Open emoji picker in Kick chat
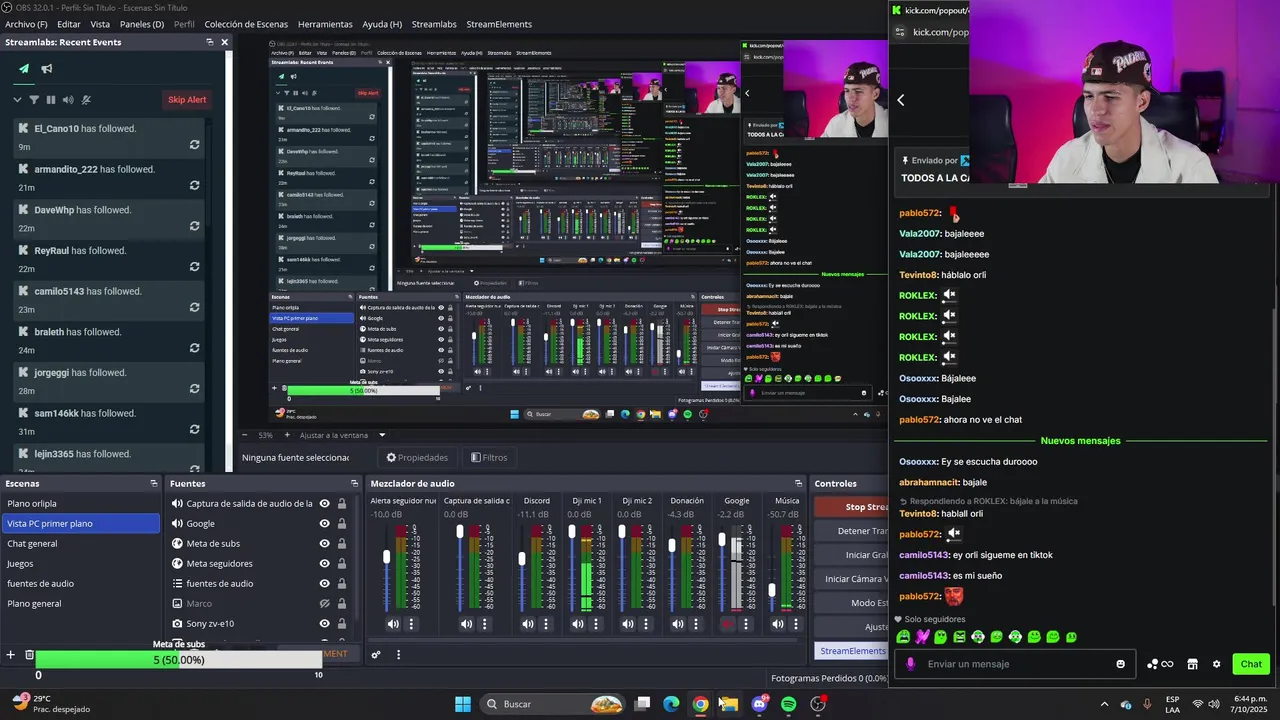Image resolution: width=1280 pixels, height=720 pixels. coord(1120,664)
